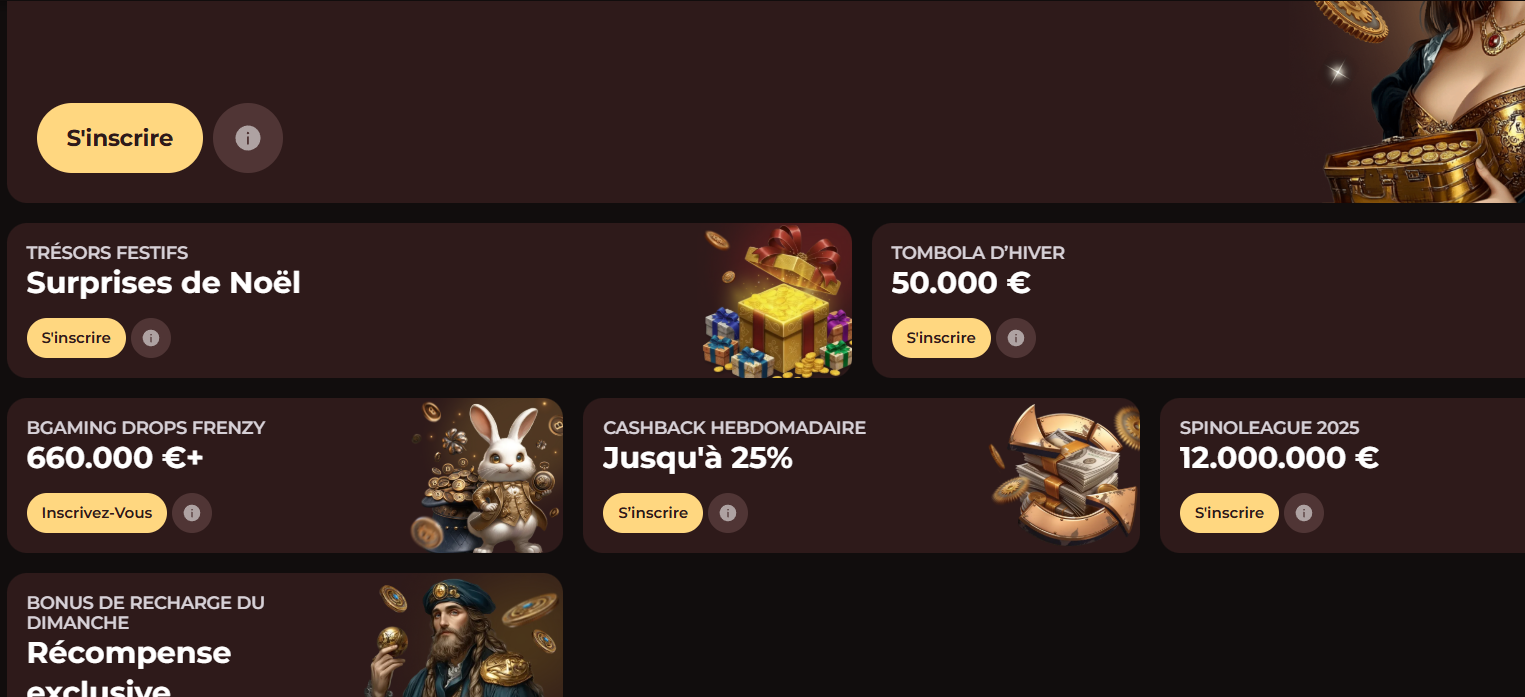
Task: Click S'inscrire under Cashback Hebdomadaire
Action: coord(653,513)
